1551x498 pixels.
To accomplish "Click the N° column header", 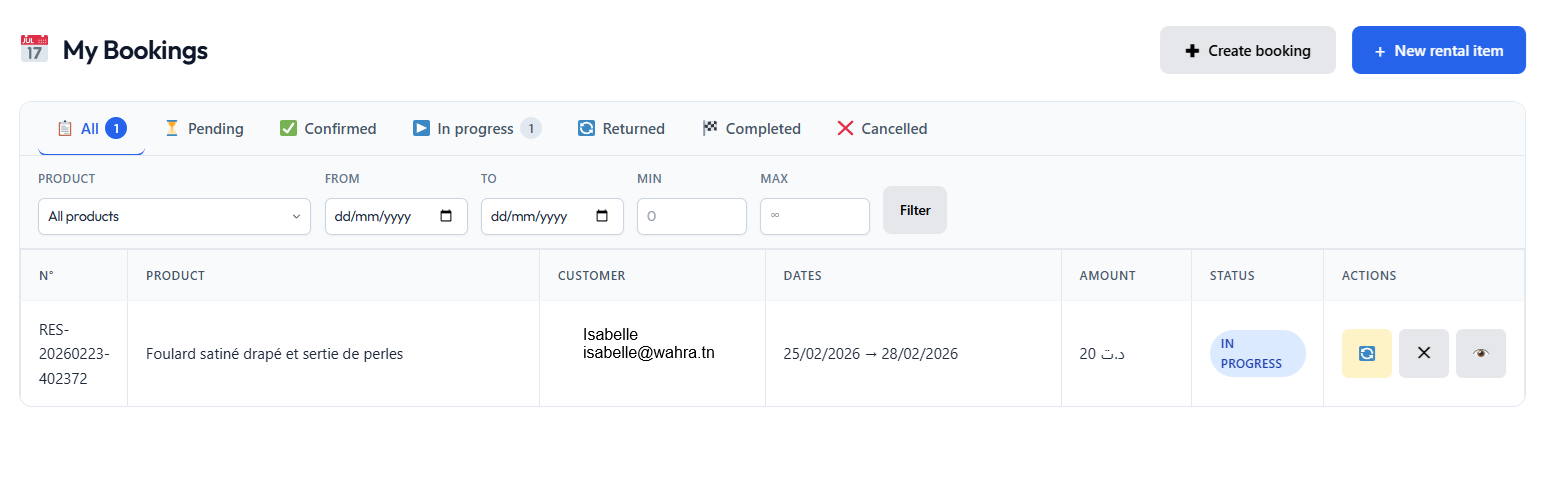I will click(46, 275).
